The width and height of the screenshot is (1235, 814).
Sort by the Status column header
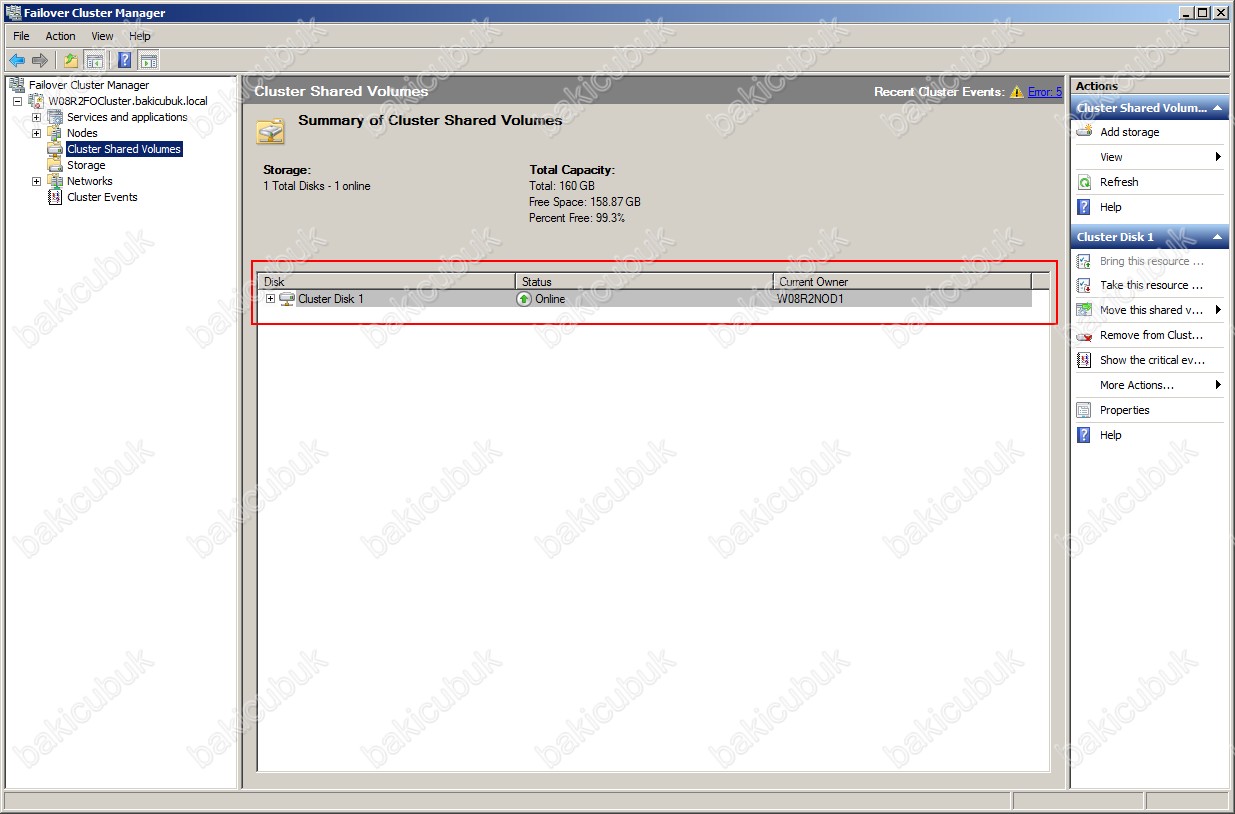pos(644,282)
